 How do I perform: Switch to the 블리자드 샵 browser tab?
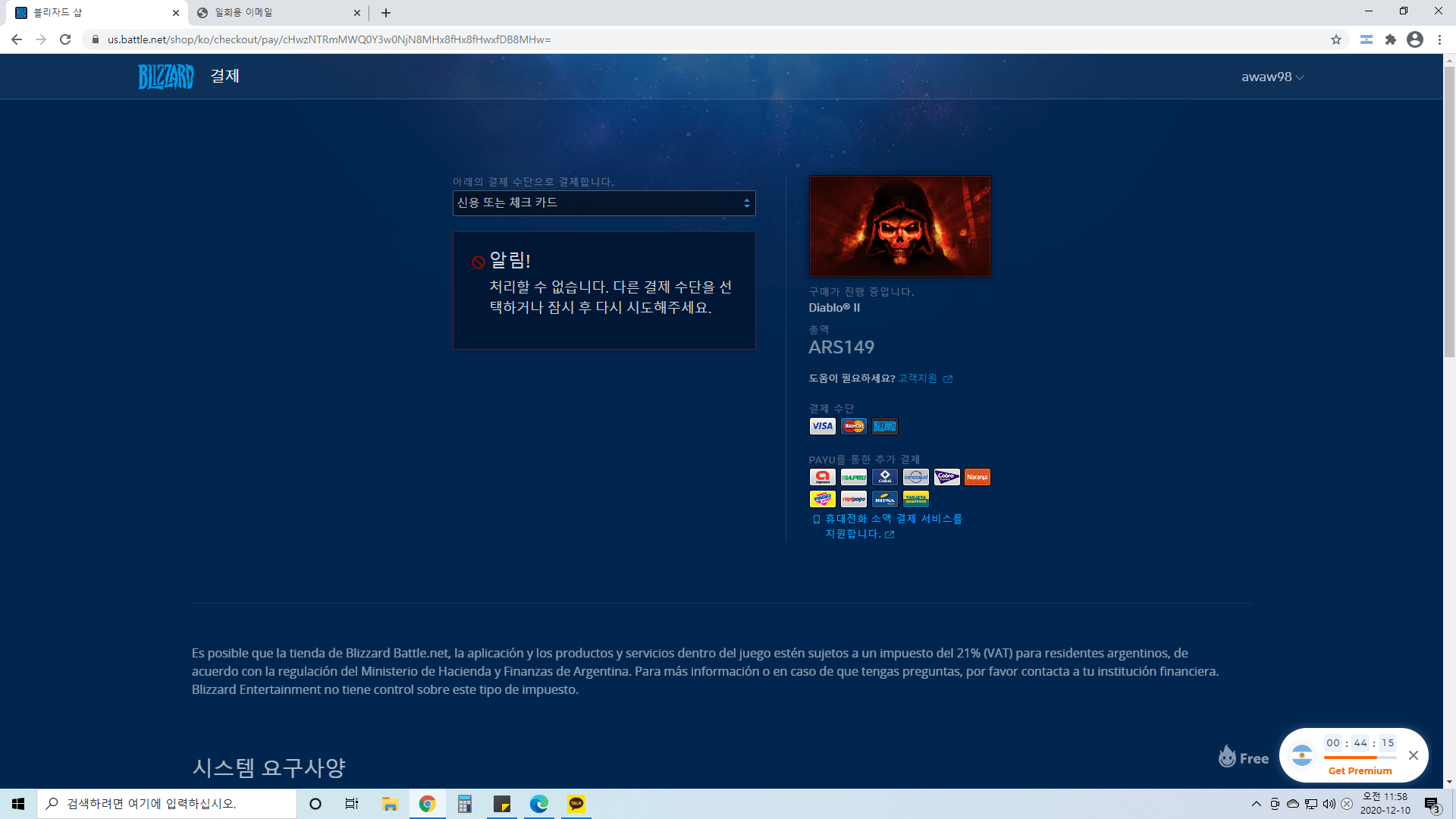pos(95,13)
